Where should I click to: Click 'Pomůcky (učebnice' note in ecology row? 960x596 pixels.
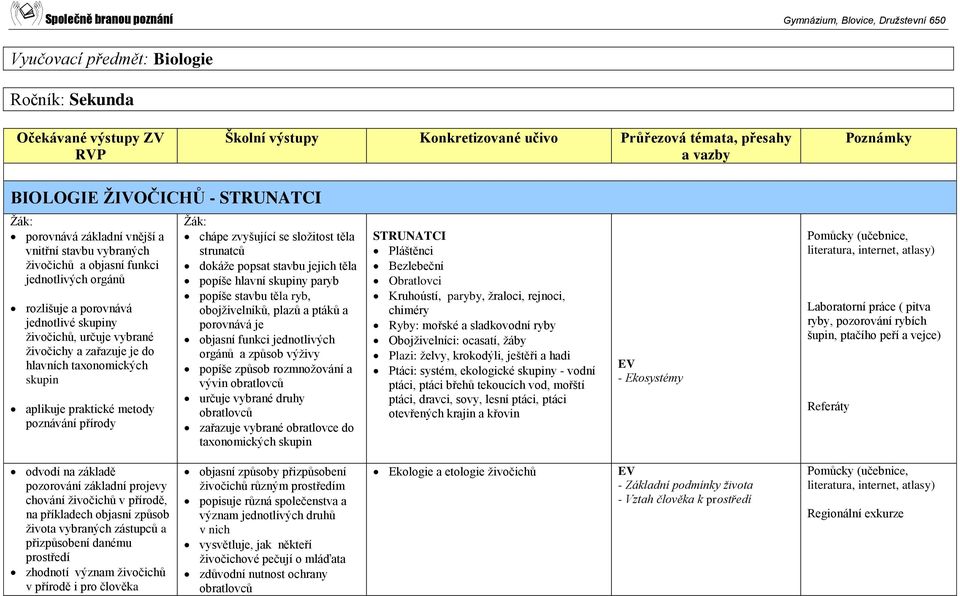coord(871,478)
